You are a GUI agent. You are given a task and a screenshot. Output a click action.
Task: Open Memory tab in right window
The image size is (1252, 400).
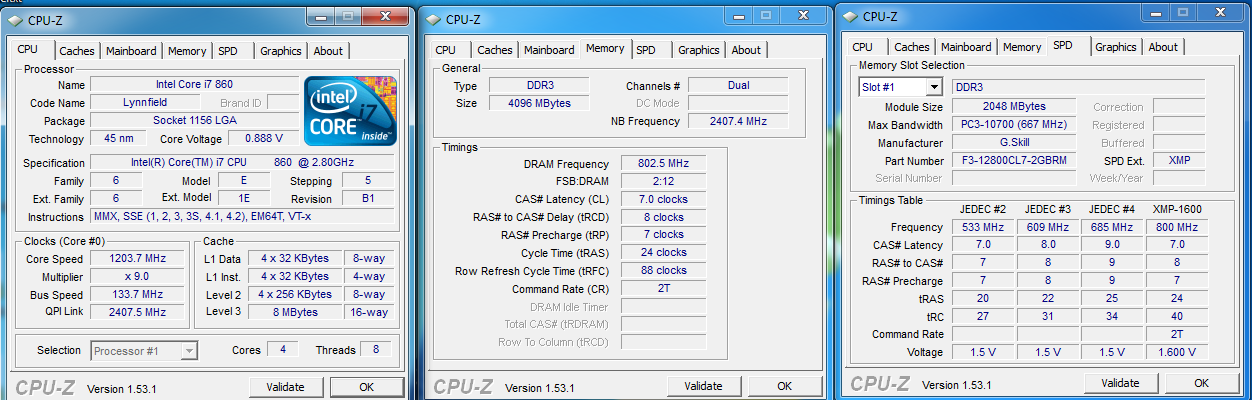tap(1022, 47)
